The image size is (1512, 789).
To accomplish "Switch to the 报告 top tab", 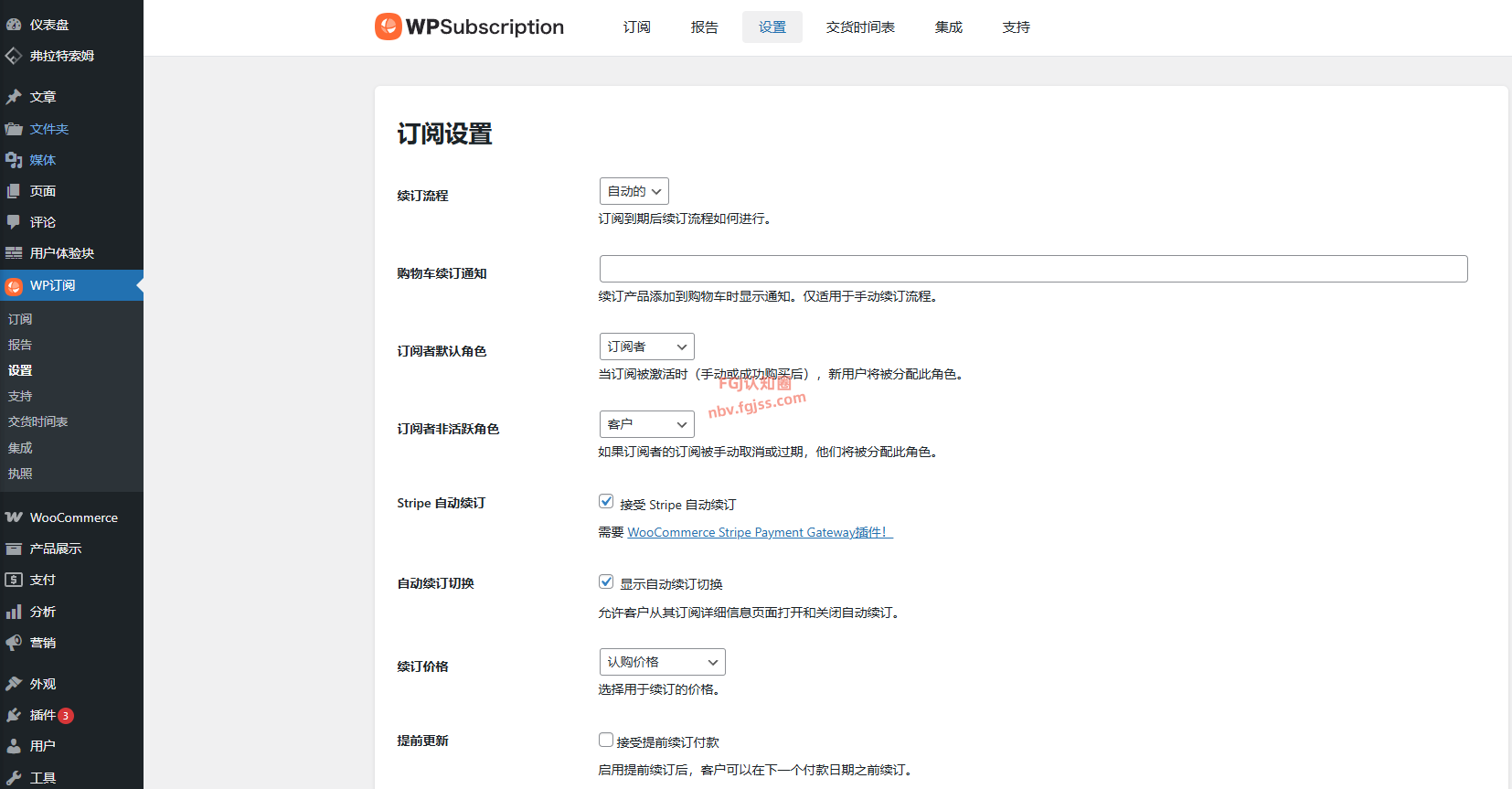I will click(x=704, y=27).
